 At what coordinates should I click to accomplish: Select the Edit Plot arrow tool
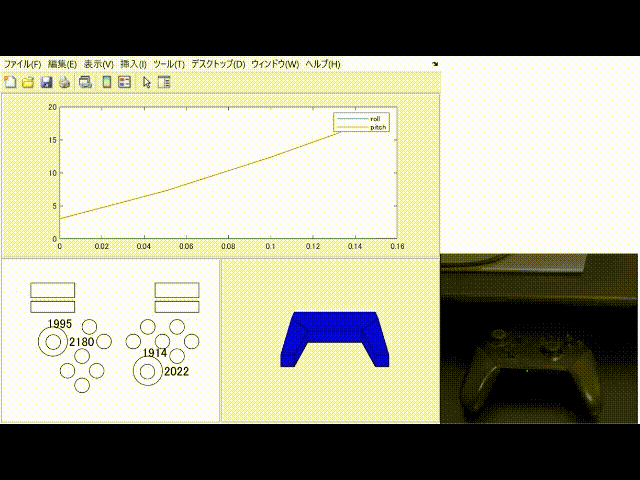147,82
